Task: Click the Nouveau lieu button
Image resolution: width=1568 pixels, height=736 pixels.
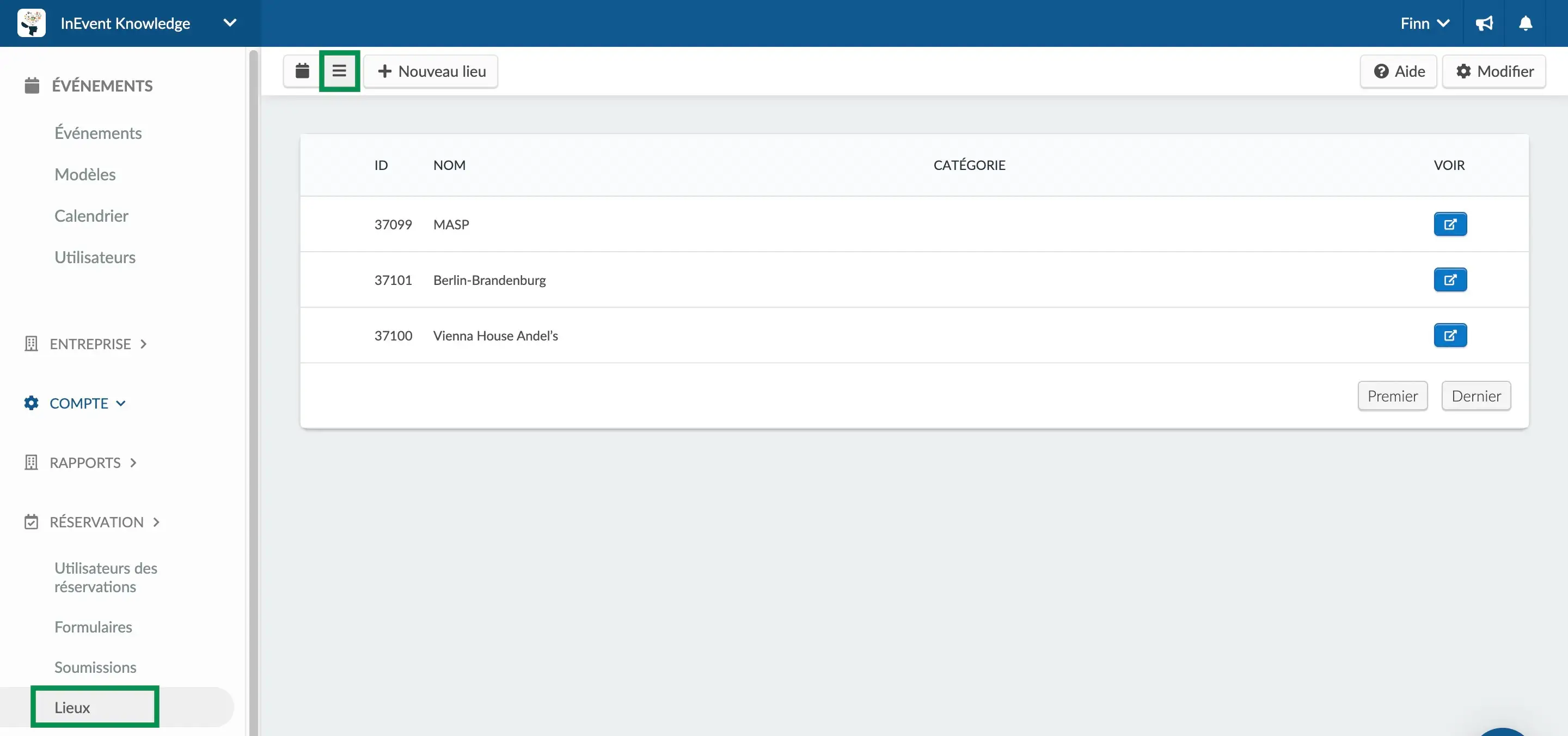Action: click(x=432, y=71)
